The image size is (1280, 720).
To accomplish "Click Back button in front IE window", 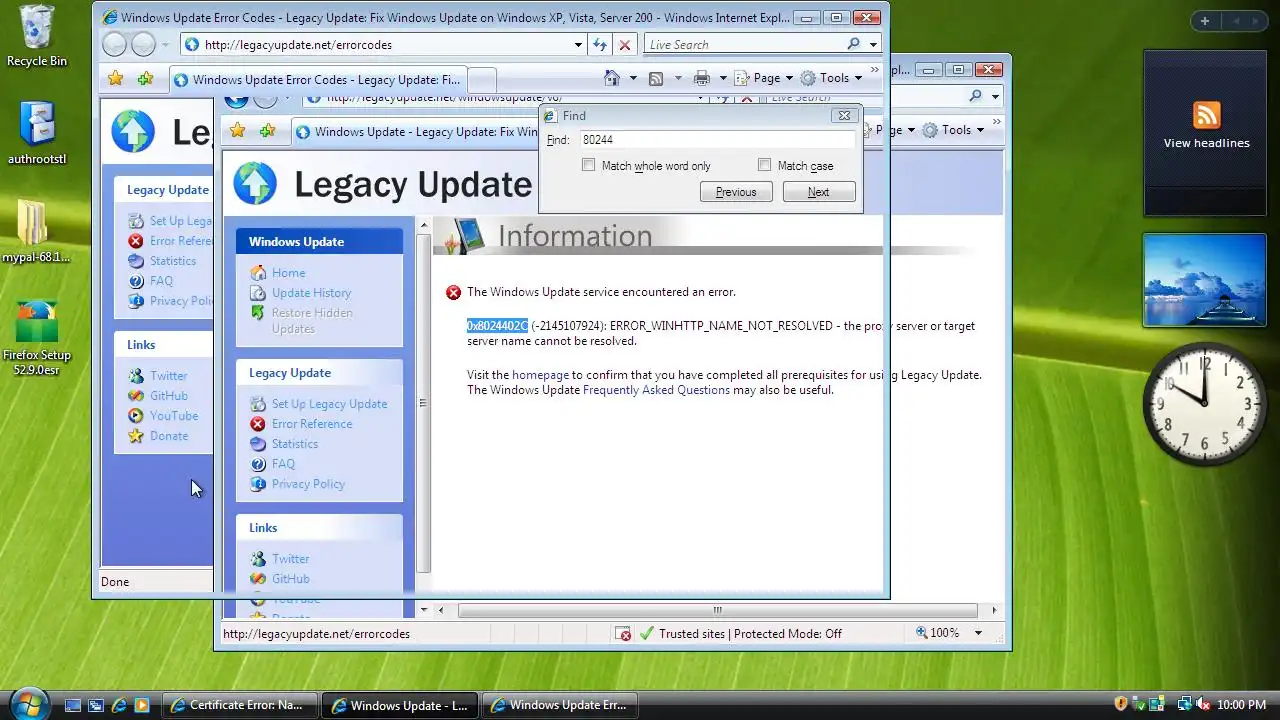I will pyautogui.click(x=116, y=44).
